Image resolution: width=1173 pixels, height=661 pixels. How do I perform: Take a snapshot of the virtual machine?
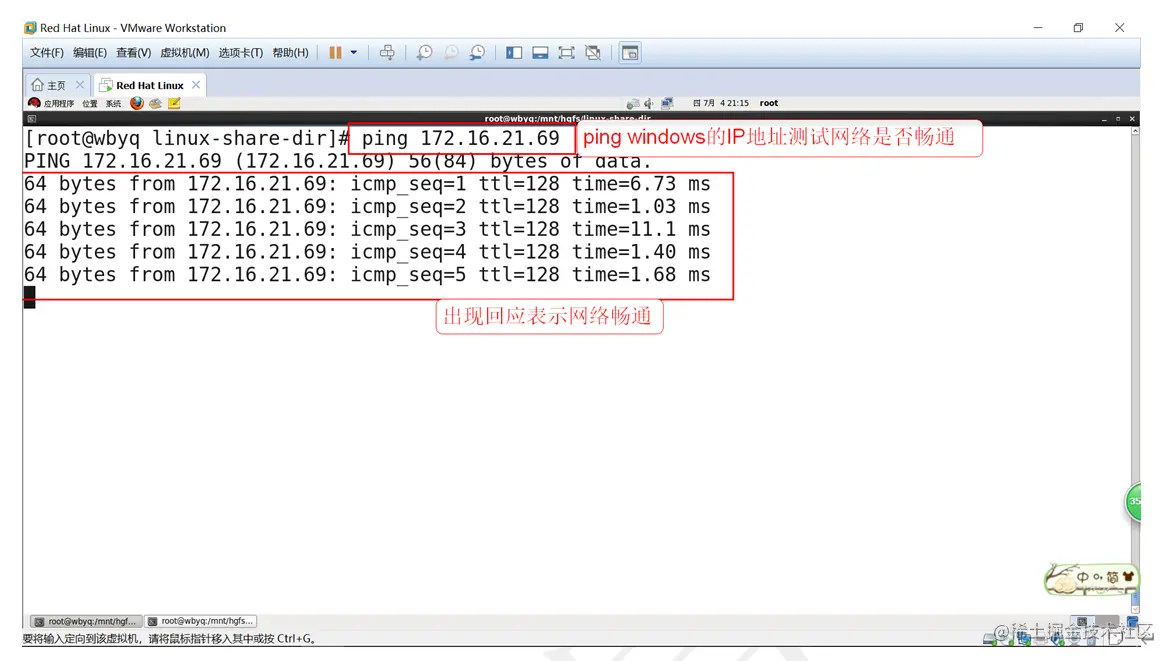click(424, 52)
